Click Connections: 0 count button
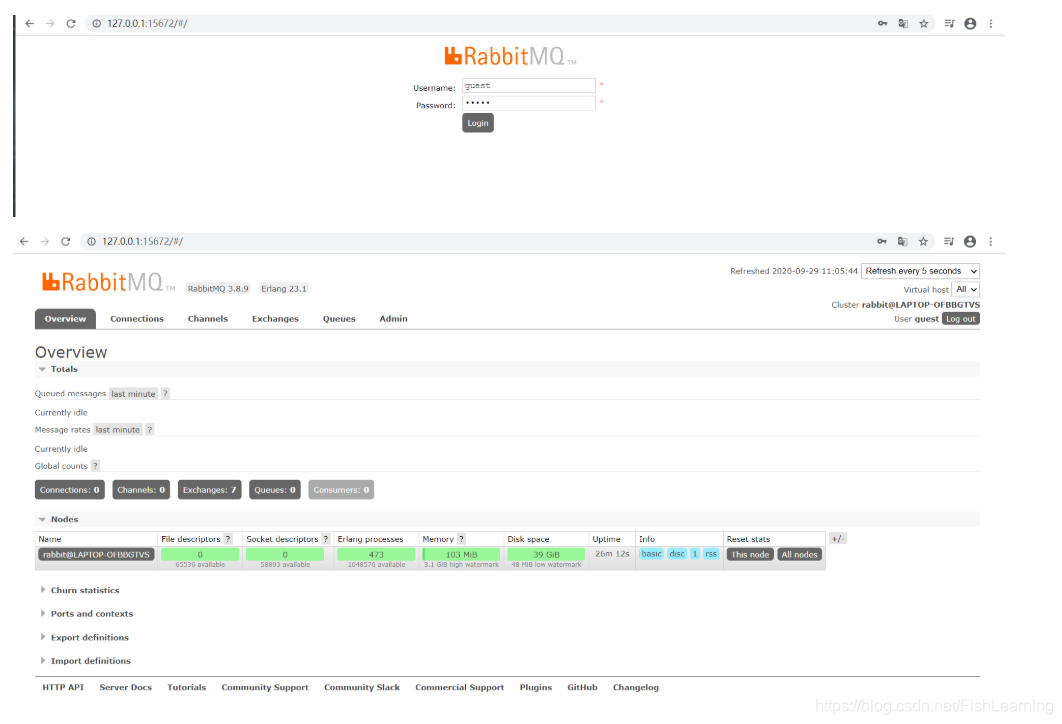Screen dimensions: 1062x724 coord(70,490)
